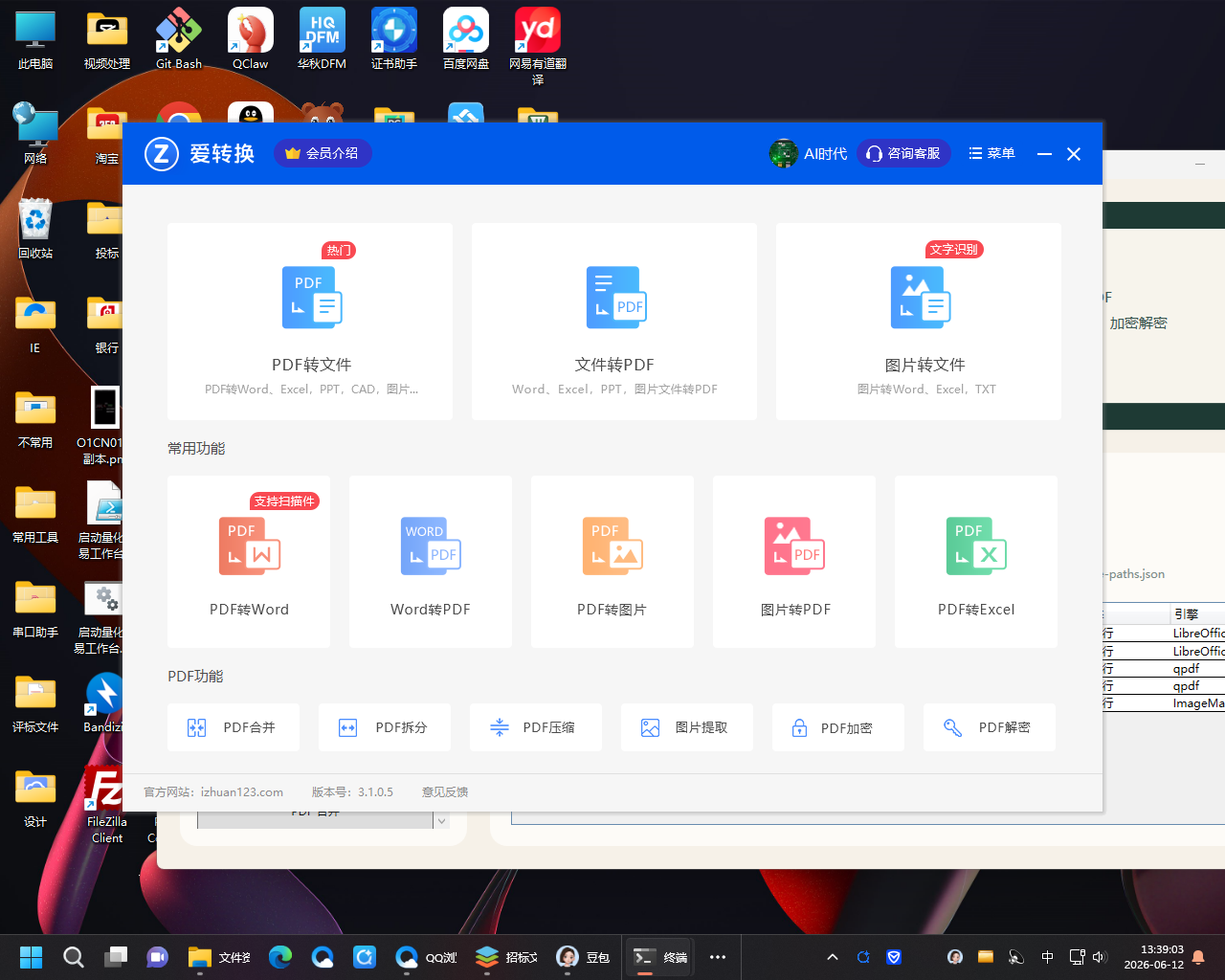Click the 版本号 3.1.0.5 text
This screenshot has width=1225, height=980.
pos(352,792)
